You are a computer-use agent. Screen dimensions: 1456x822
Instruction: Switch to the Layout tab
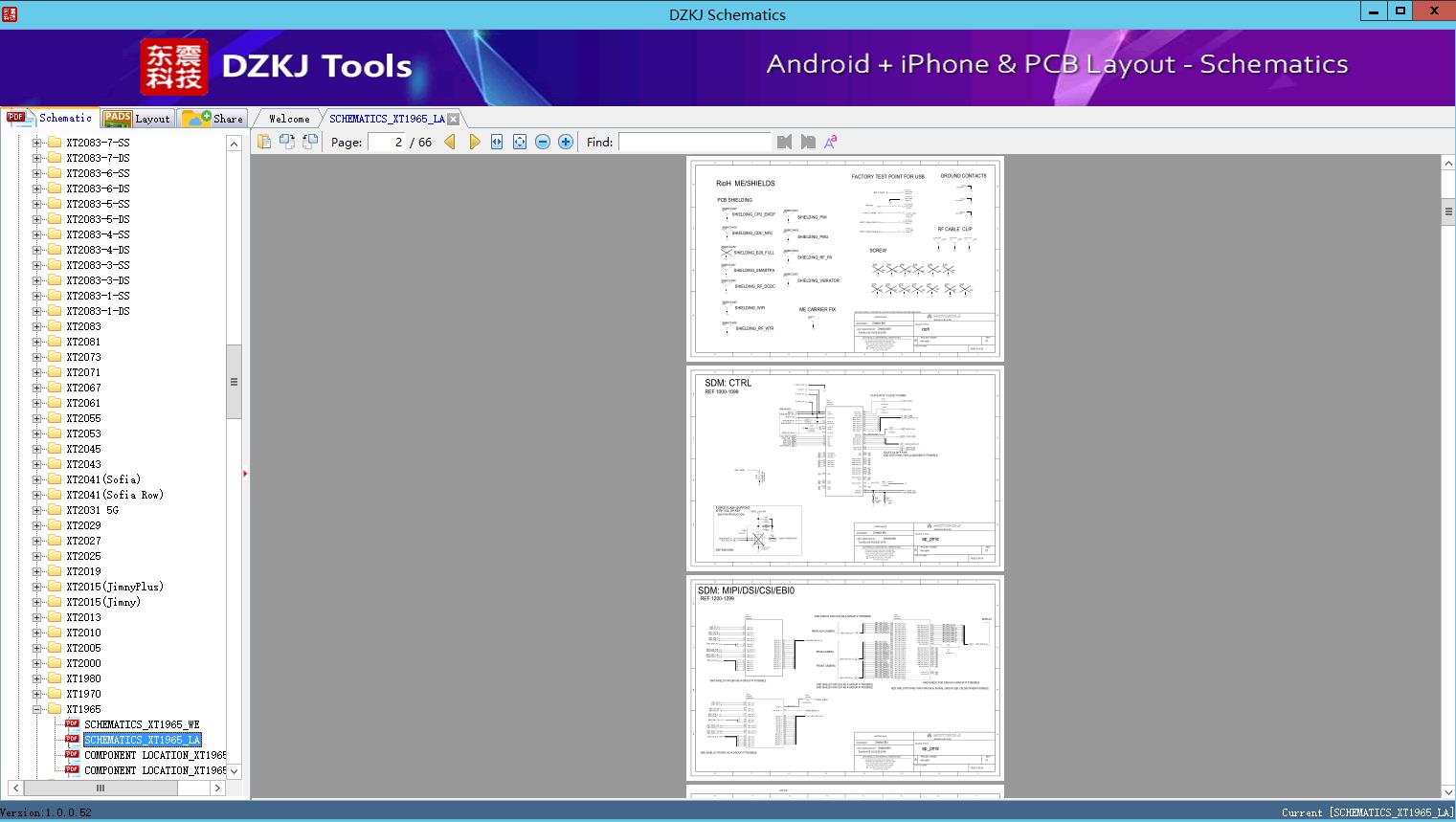[137, 119]
